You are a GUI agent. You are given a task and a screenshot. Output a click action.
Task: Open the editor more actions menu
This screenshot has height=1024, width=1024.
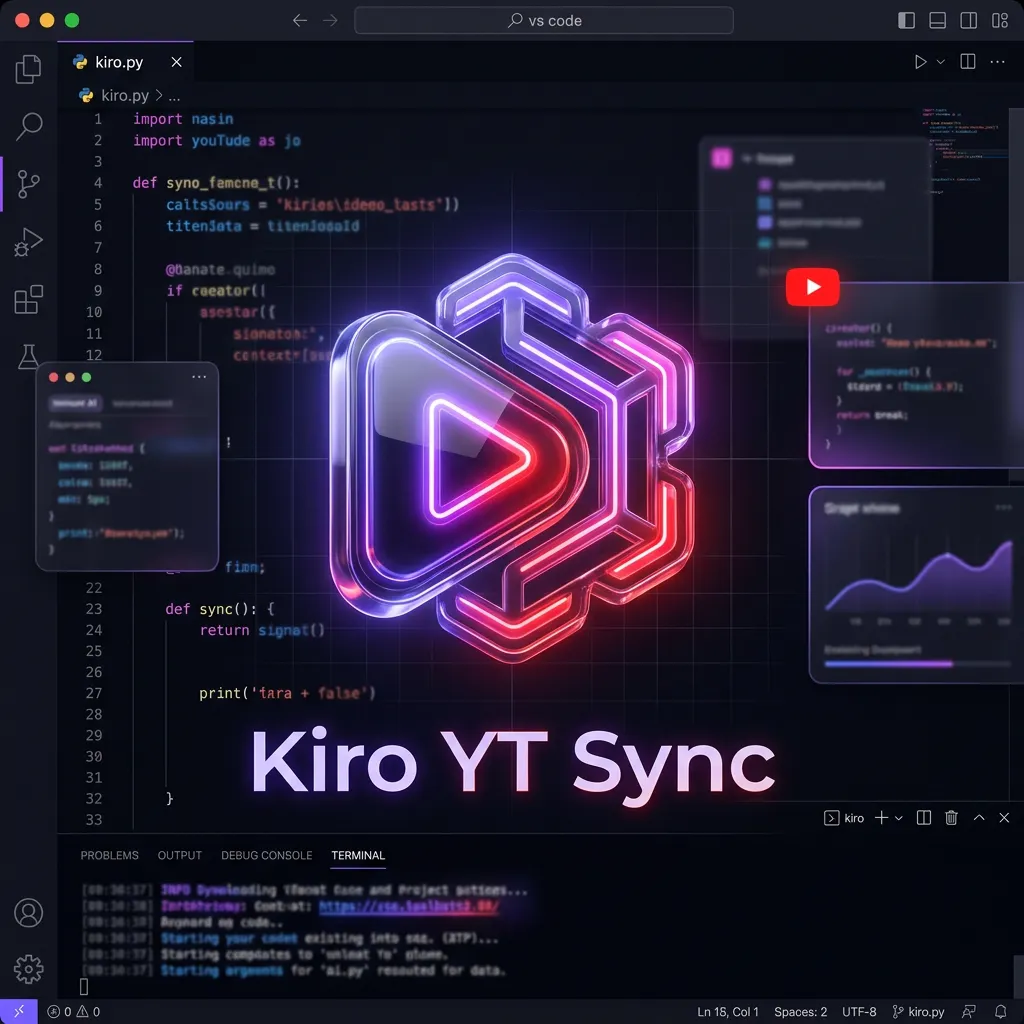(x=997, y=62)
